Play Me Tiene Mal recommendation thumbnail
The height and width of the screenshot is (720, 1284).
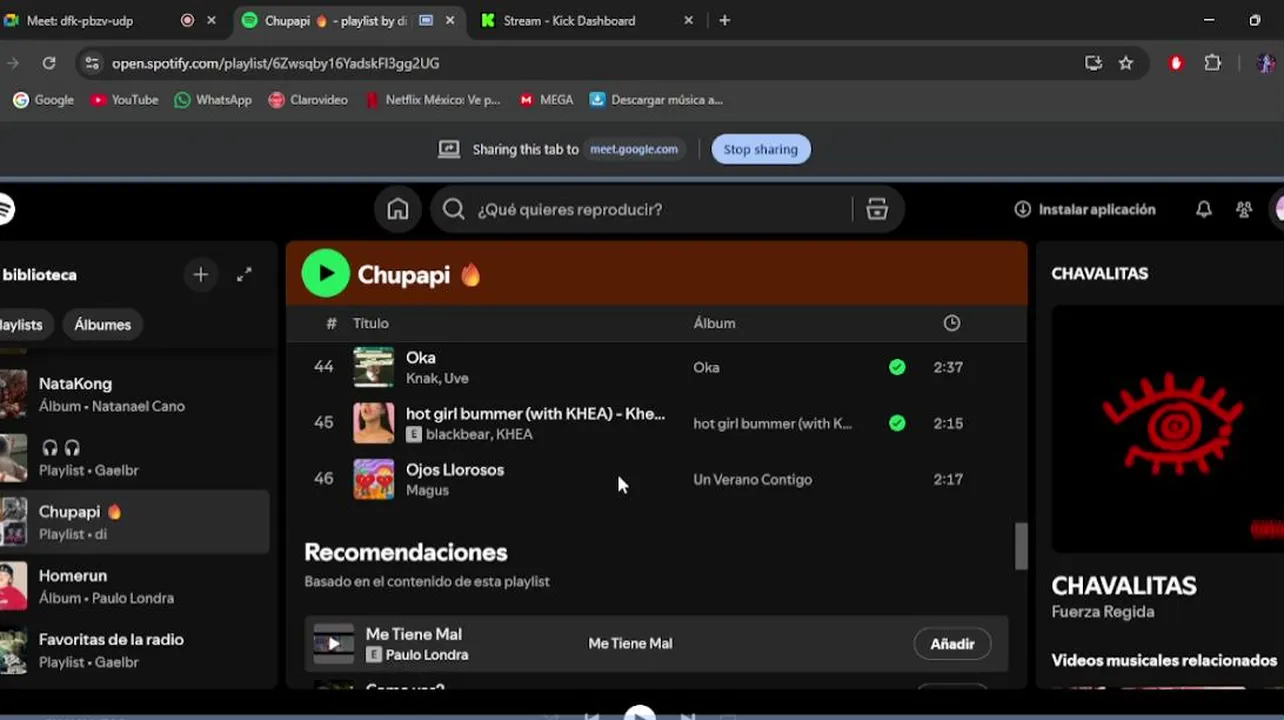point(334,644)
